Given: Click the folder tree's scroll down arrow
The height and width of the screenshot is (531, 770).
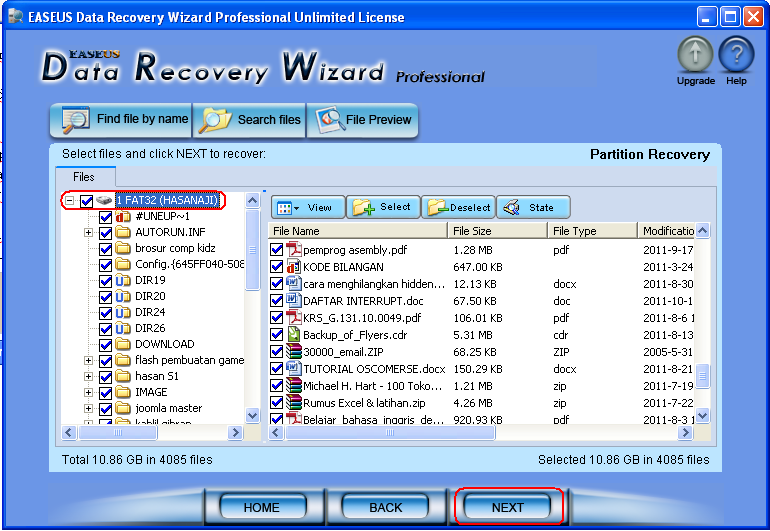Looking at the screenshot, I should point(252,416).
